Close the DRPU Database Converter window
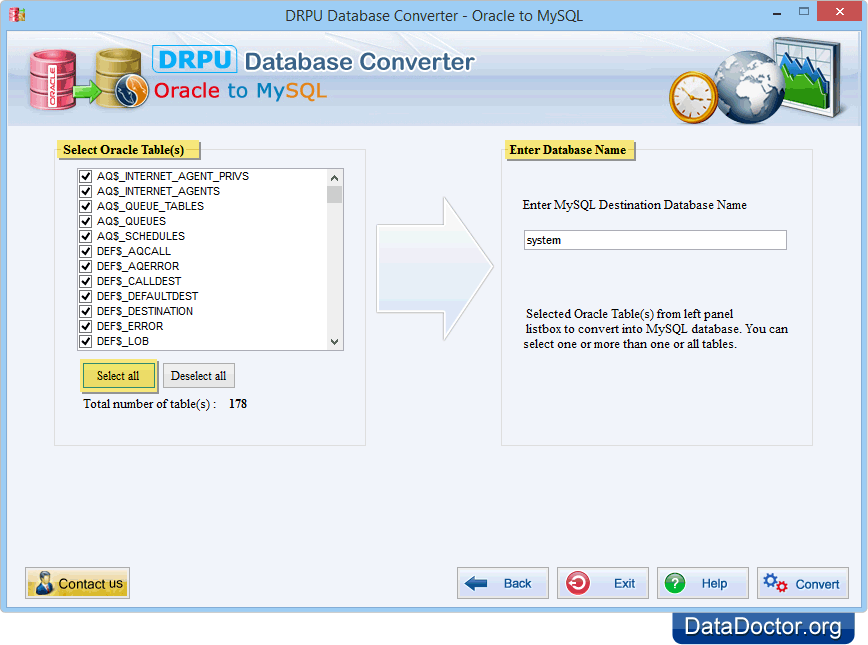The image size is (868, 645). (x=840, y=12)
